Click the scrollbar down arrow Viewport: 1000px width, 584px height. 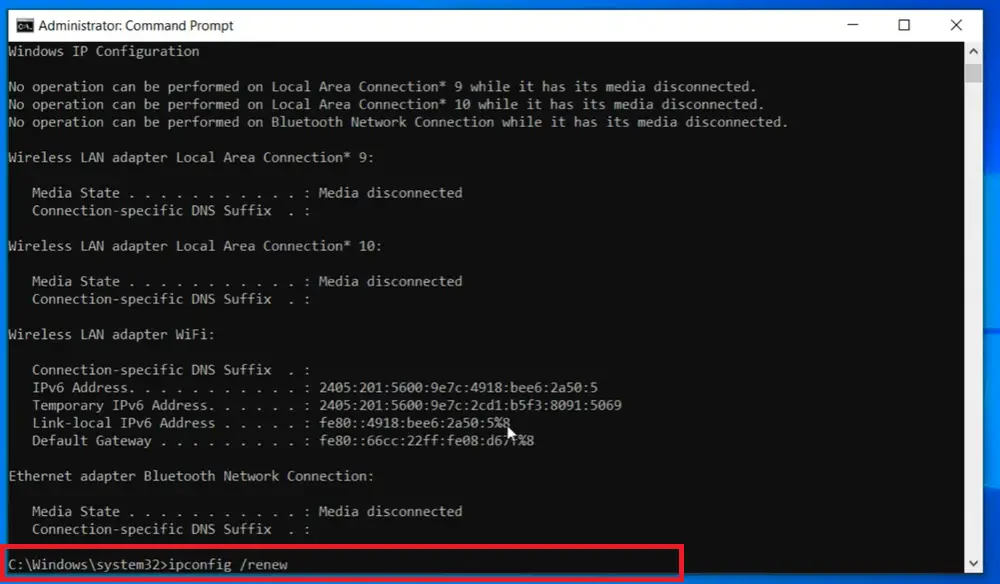[x=973, y=564]
